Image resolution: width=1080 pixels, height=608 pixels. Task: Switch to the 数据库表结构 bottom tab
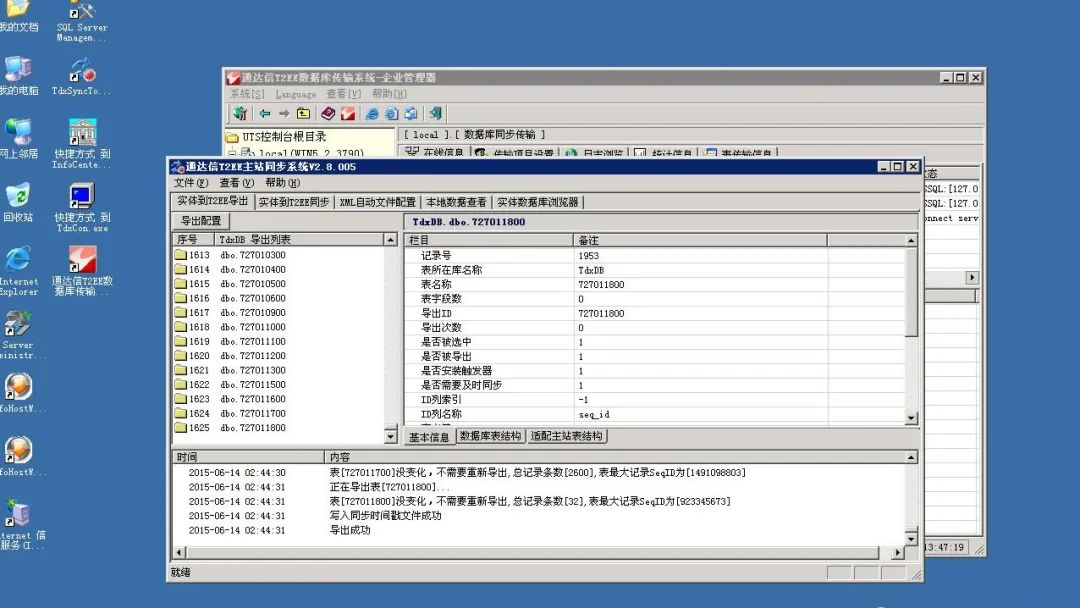[x=490, y=436]
